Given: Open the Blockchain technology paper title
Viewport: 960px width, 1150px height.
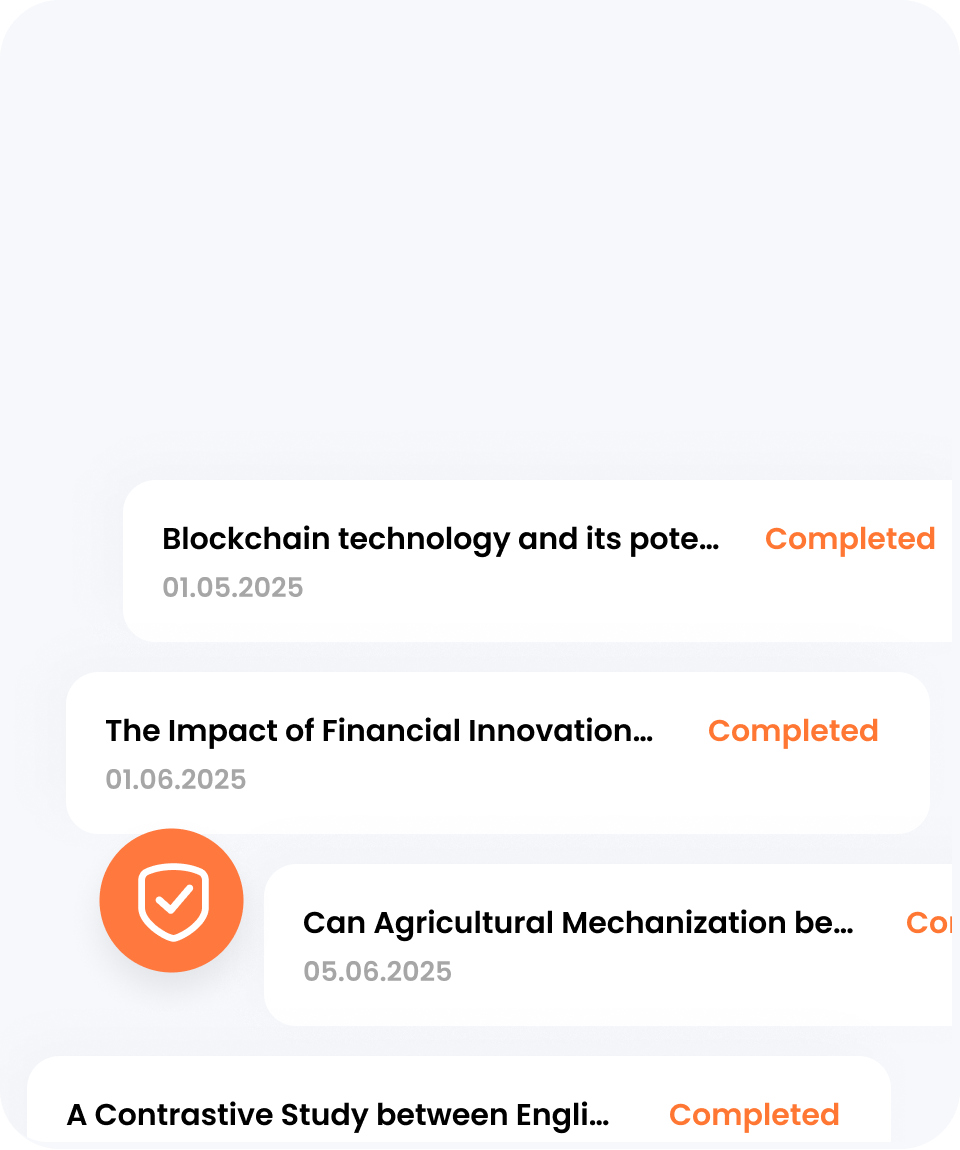Looking at the screenshot, I should coord(441,539).
